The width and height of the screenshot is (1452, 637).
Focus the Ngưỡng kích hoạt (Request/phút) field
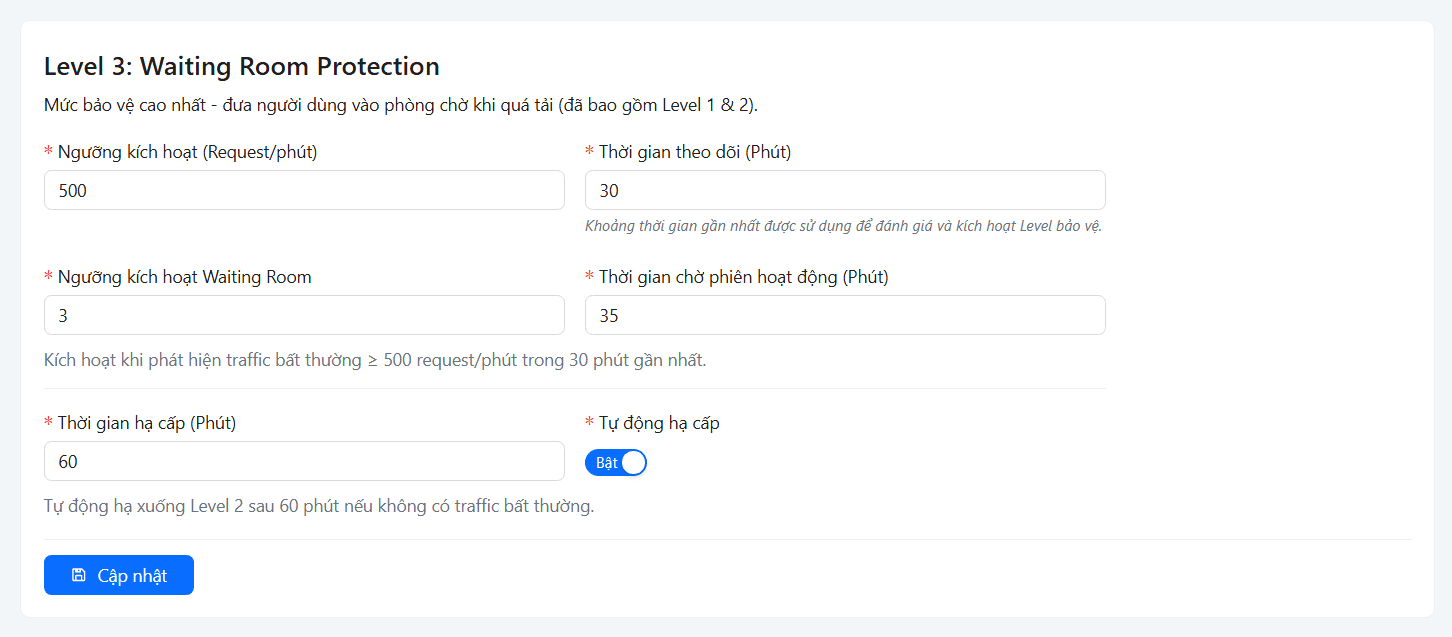304,190
